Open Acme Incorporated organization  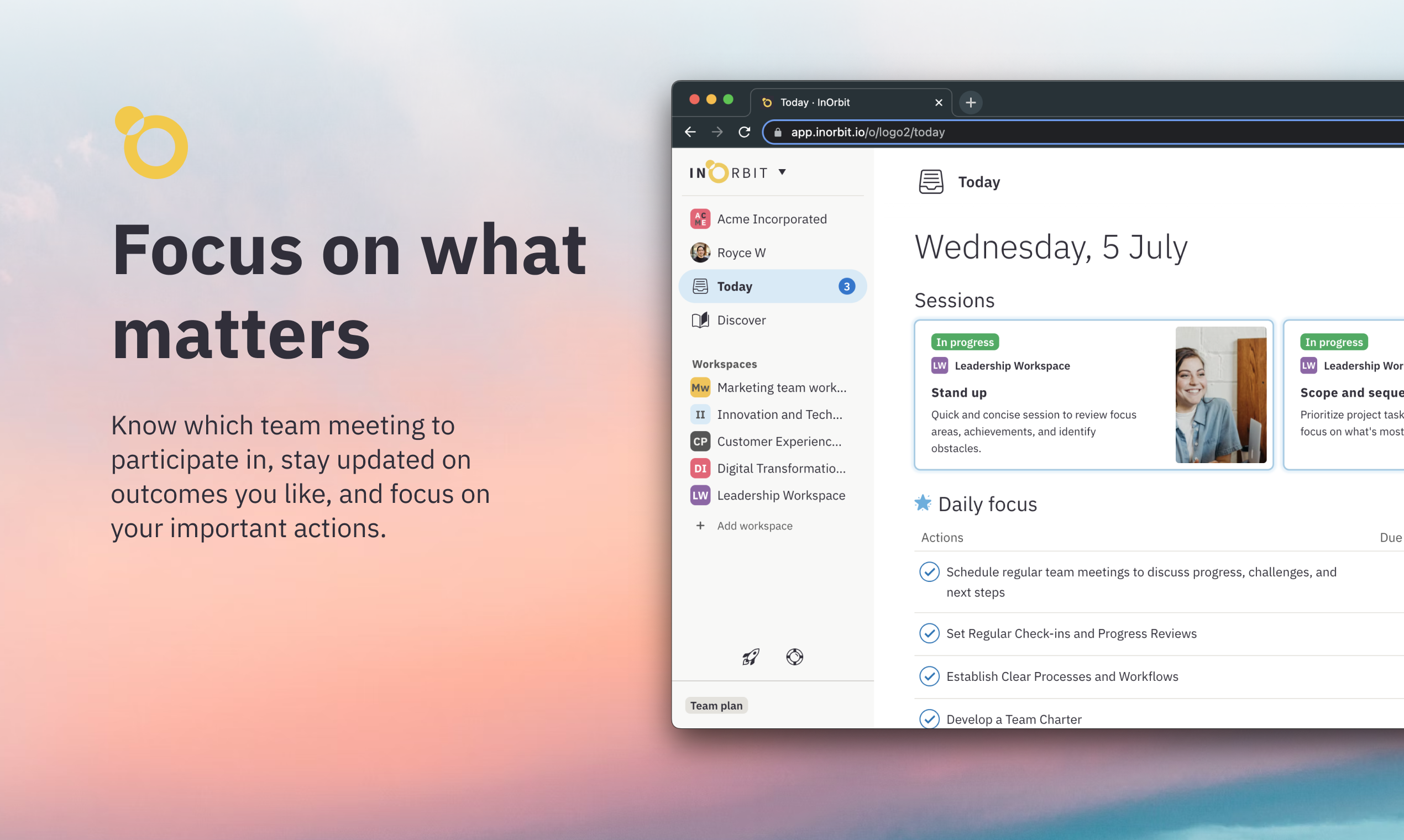click(x=772, y=219)
